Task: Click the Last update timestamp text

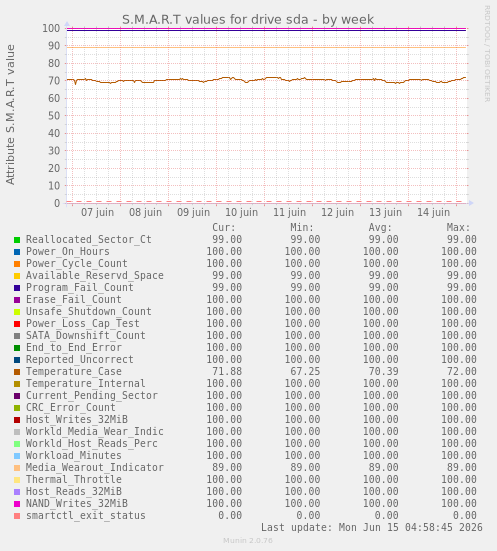Action: tap(372, 527)
